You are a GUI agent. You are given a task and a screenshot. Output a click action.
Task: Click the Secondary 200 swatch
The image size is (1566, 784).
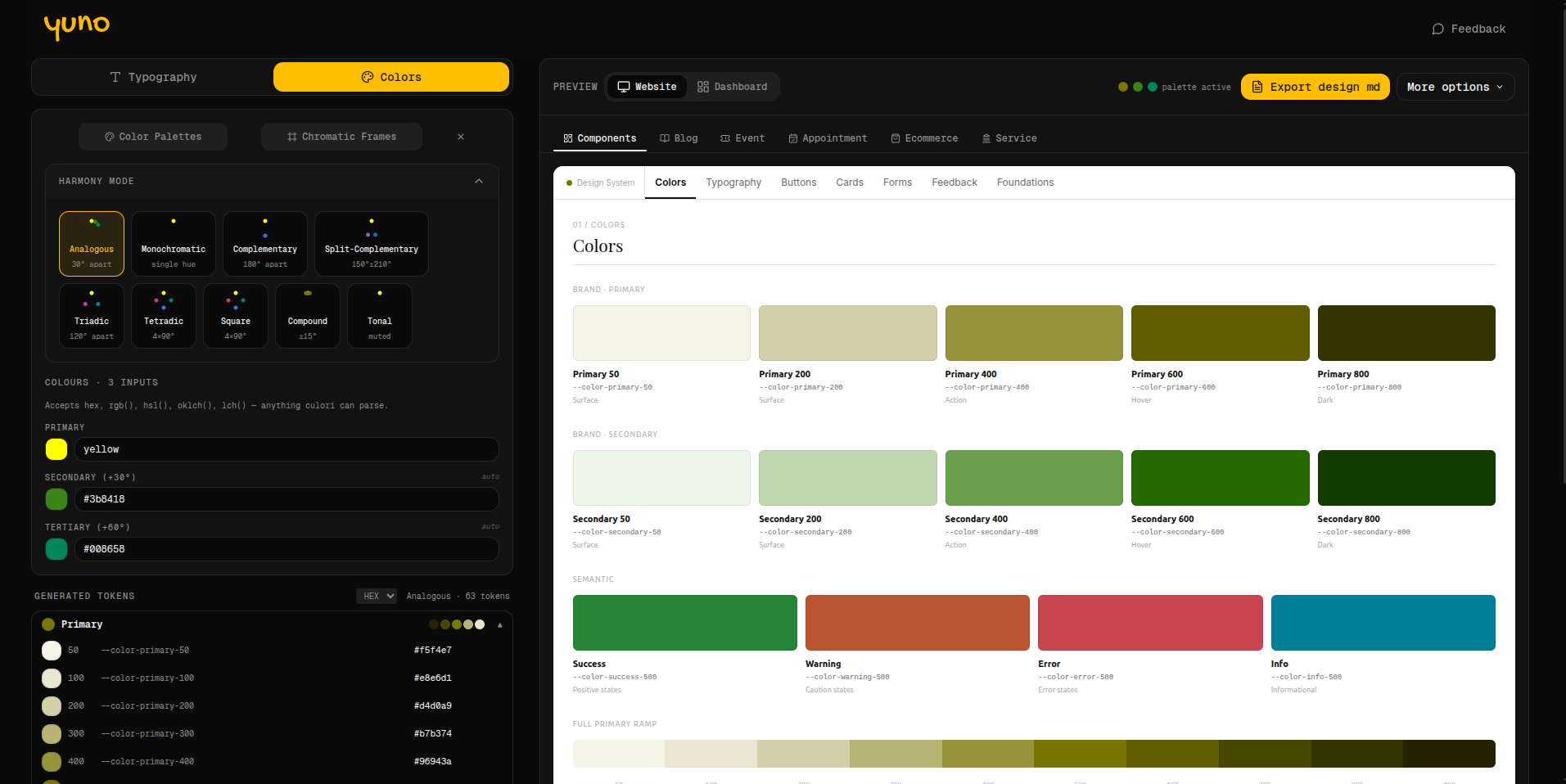coord(848,478)
